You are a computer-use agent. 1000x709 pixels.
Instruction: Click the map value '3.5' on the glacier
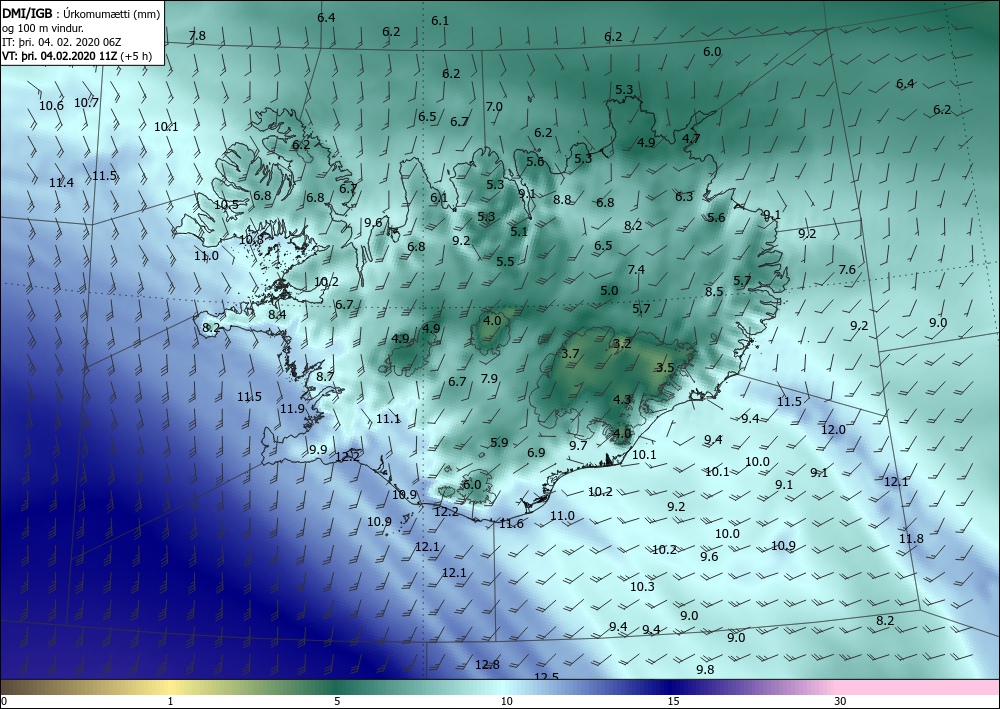click(x=665, y=367)
